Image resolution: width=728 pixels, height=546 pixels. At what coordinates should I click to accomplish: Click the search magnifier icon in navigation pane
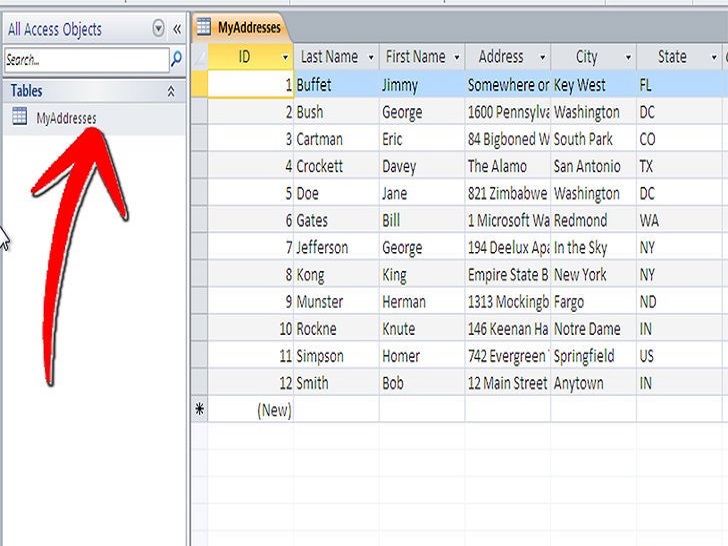pos(177,60)
